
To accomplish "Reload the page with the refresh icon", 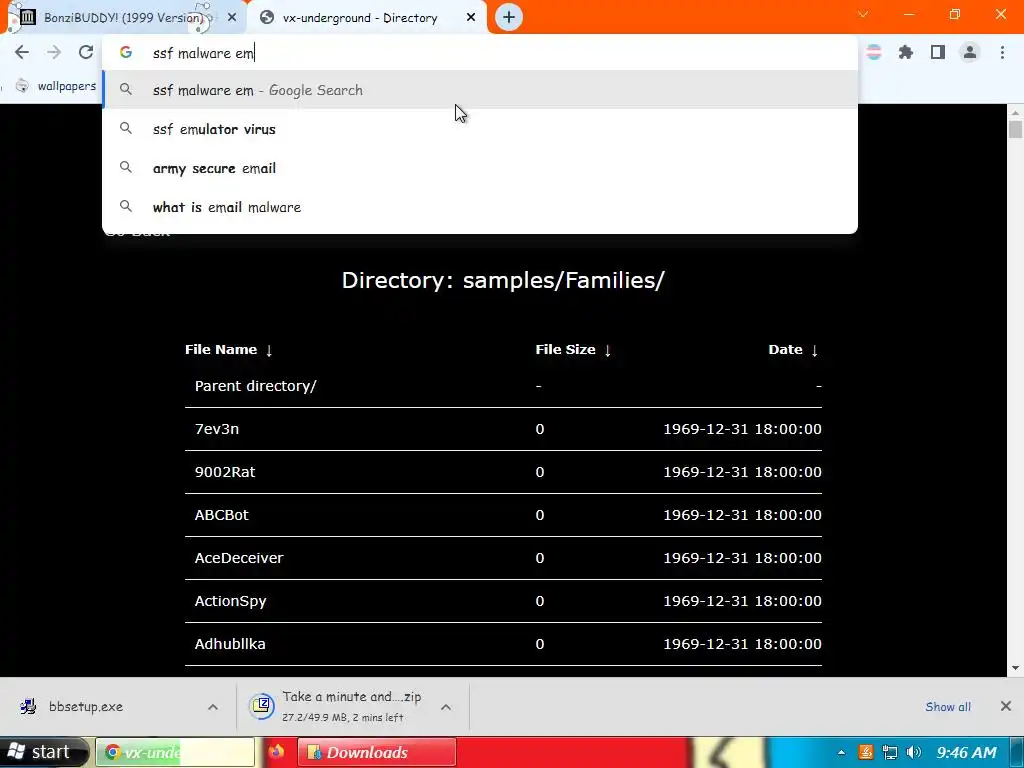I will (86, 52).
